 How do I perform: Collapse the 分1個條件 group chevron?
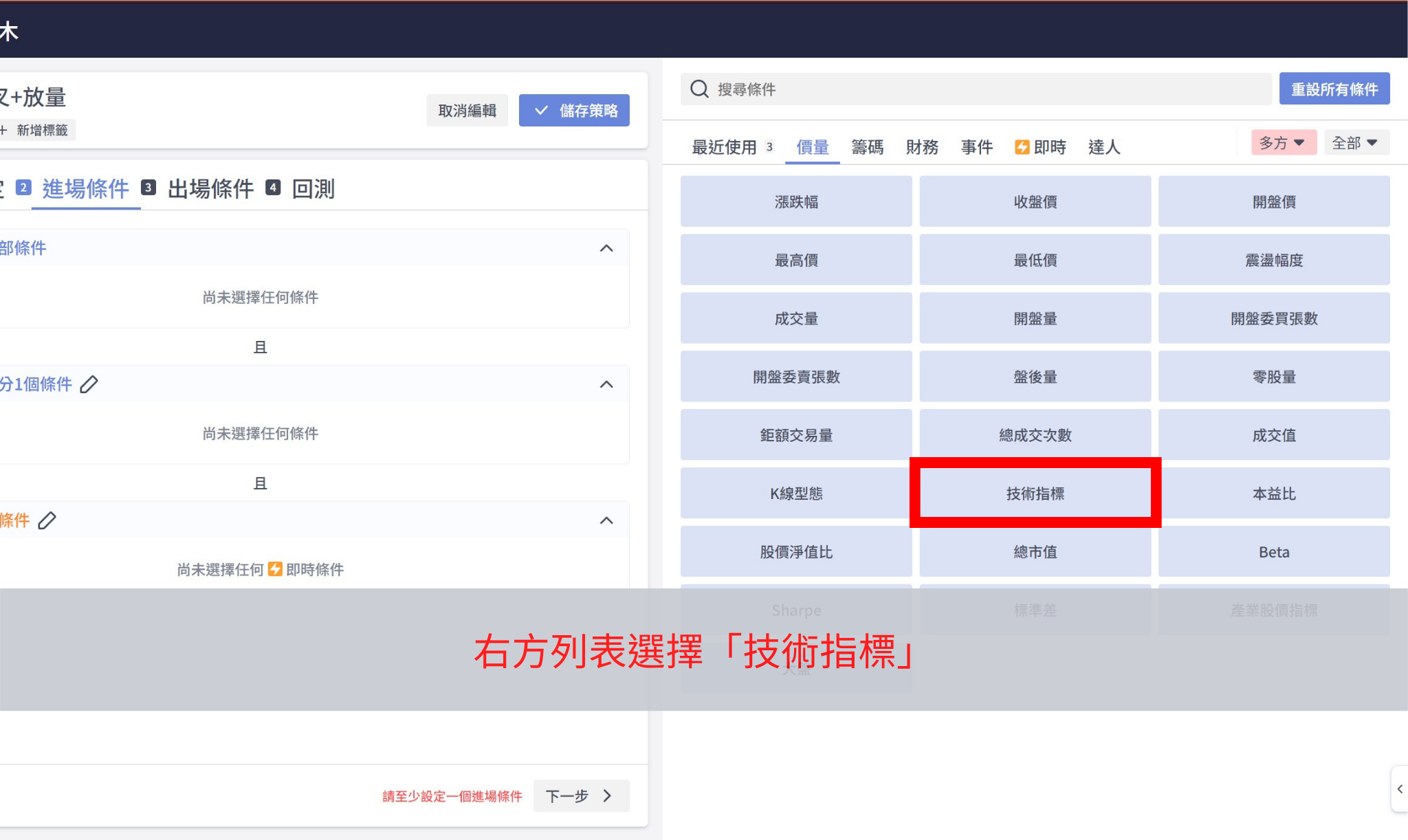click(606, 384)
